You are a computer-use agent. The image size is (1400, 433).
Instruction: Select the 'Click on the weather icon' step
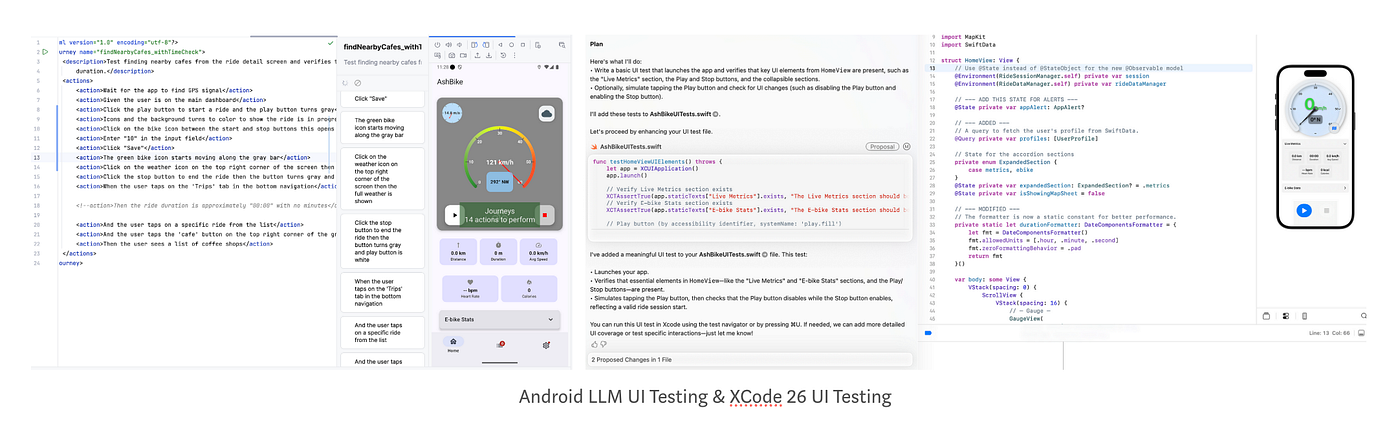point(383,180)
